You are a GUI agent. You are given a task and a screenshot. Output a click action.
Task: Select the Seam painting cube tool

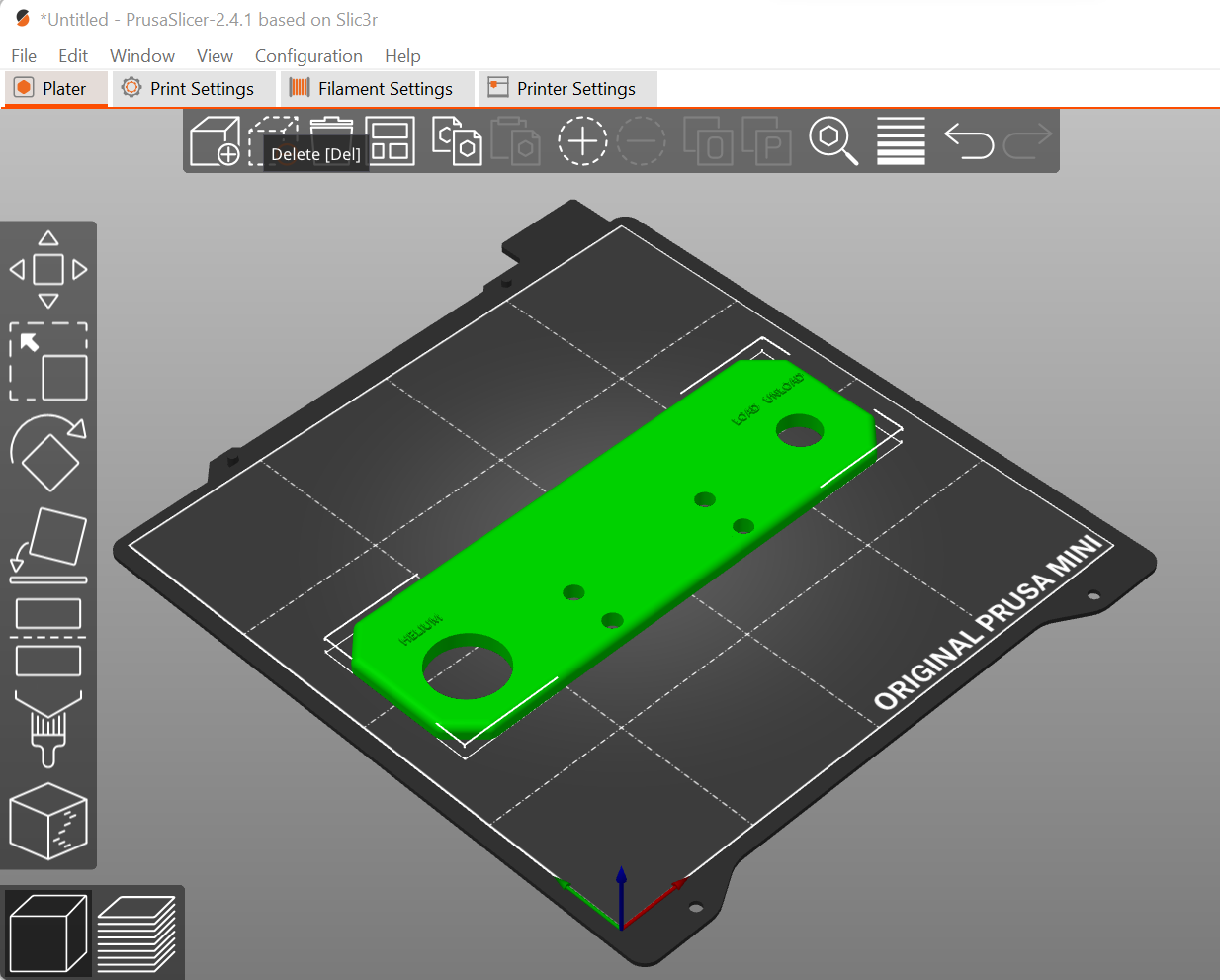pos(48,821)
